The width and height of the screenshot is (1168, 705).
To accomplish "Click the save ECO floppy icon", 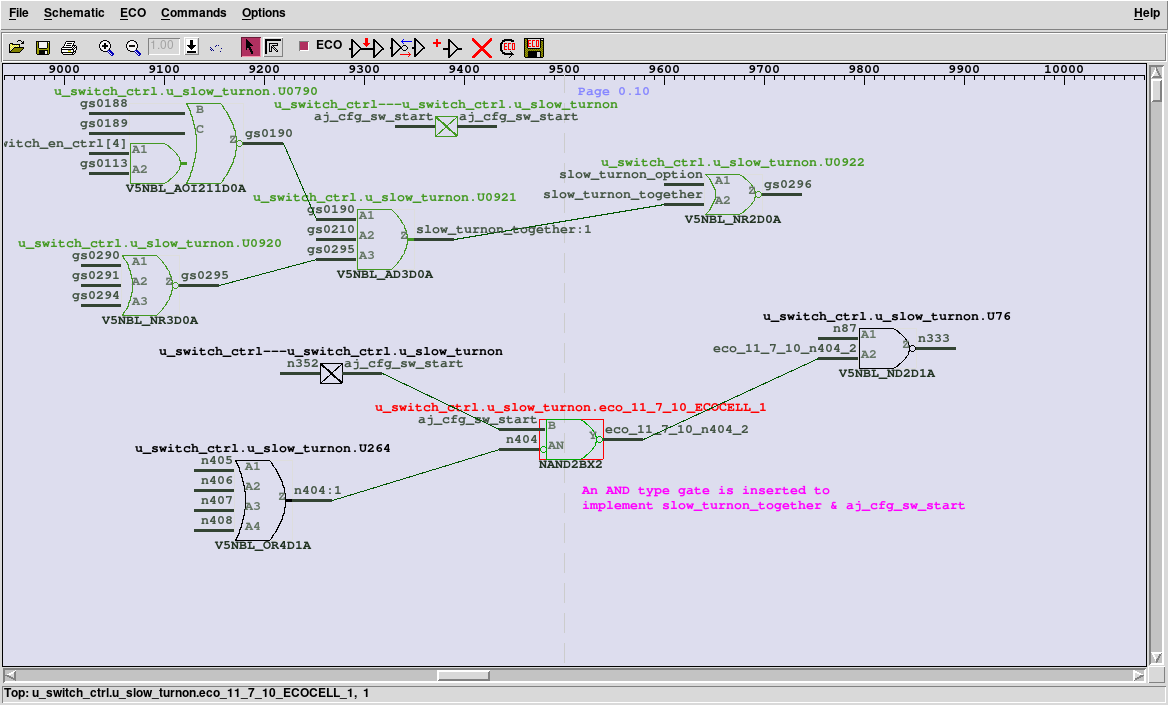I will coord(534,47).
